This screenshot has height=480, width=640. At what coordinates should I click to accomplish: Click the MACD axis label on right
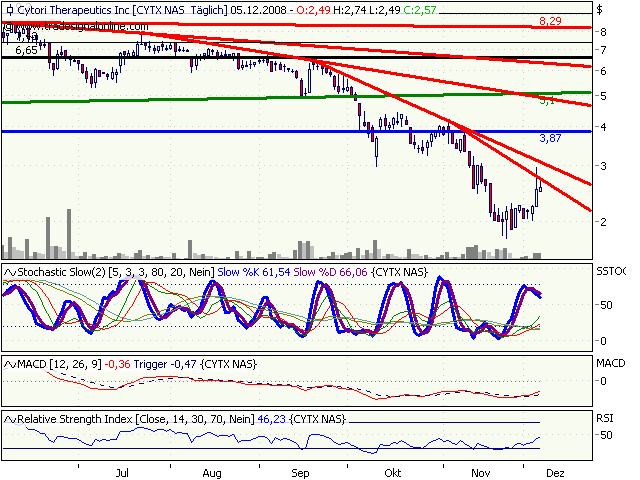point(611,363)
